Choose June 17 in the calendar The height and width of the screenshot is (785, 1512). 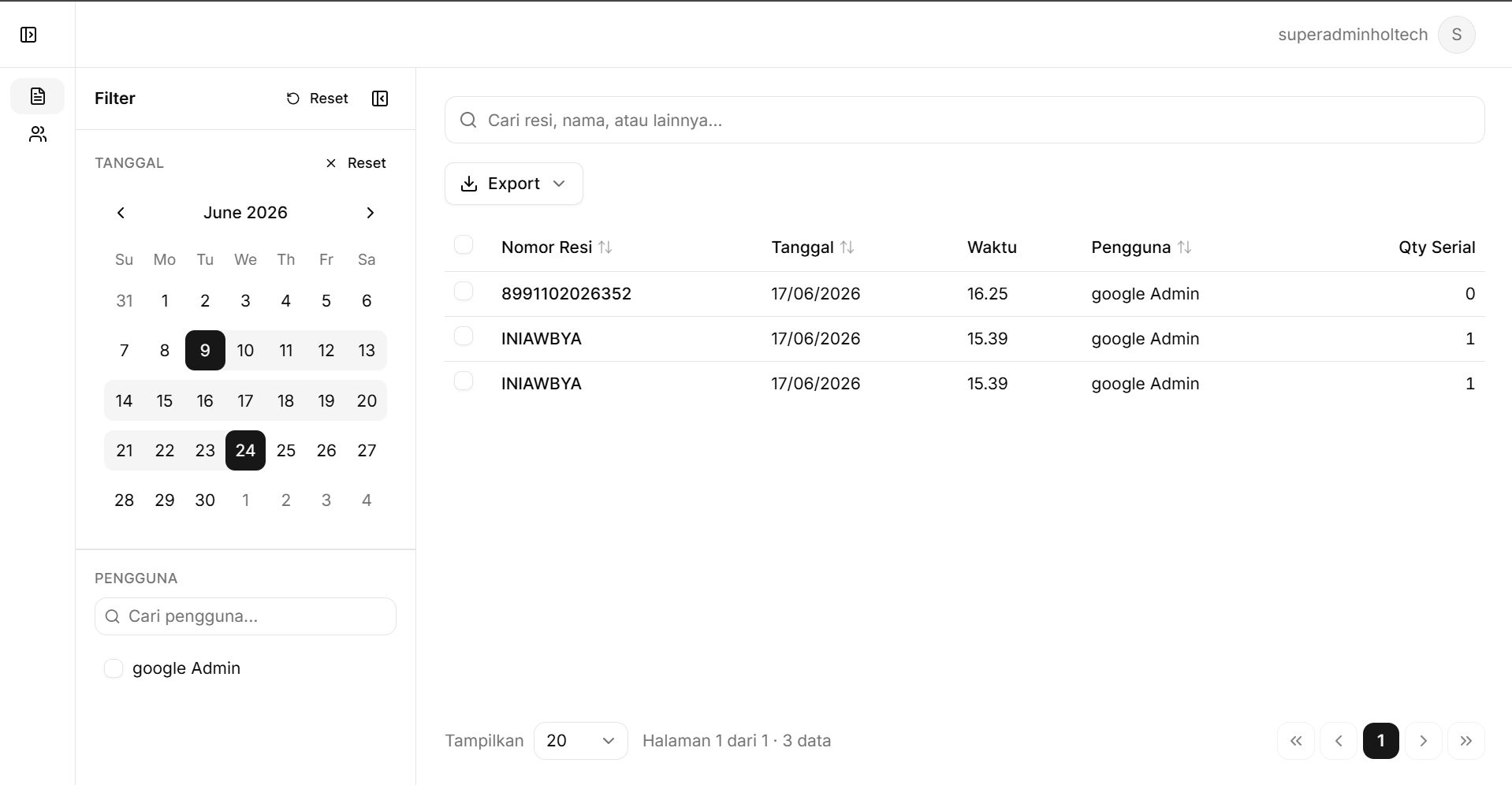[x=245, y=401]
